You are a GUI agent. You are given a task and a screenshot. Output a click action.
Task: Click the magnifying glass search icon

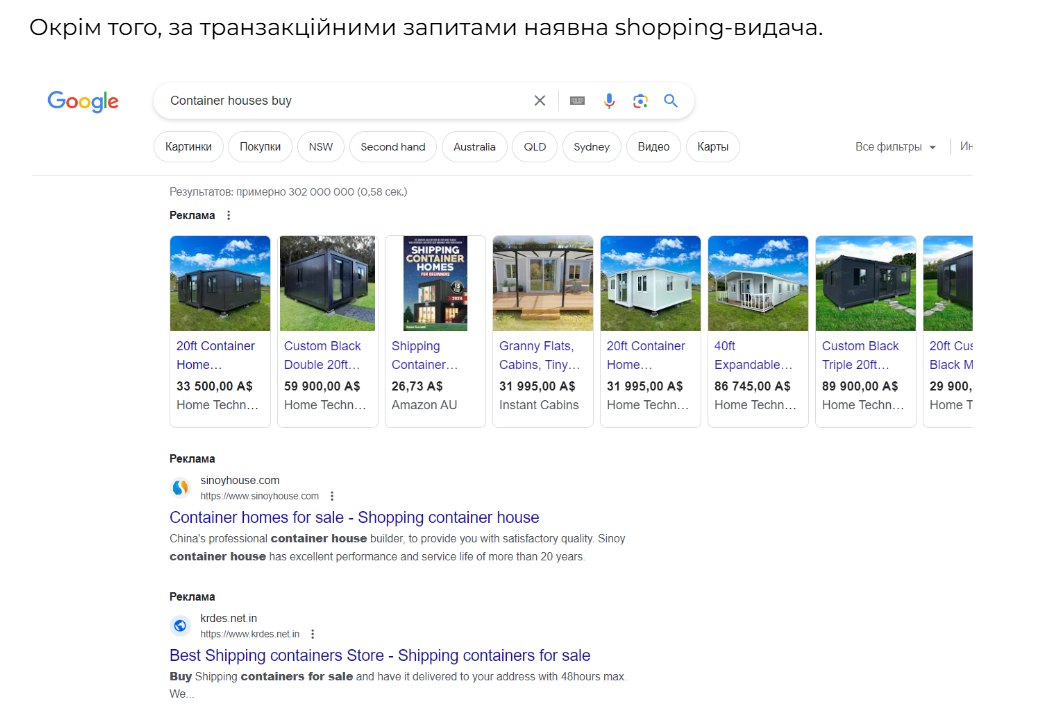[x=670, y=101]
